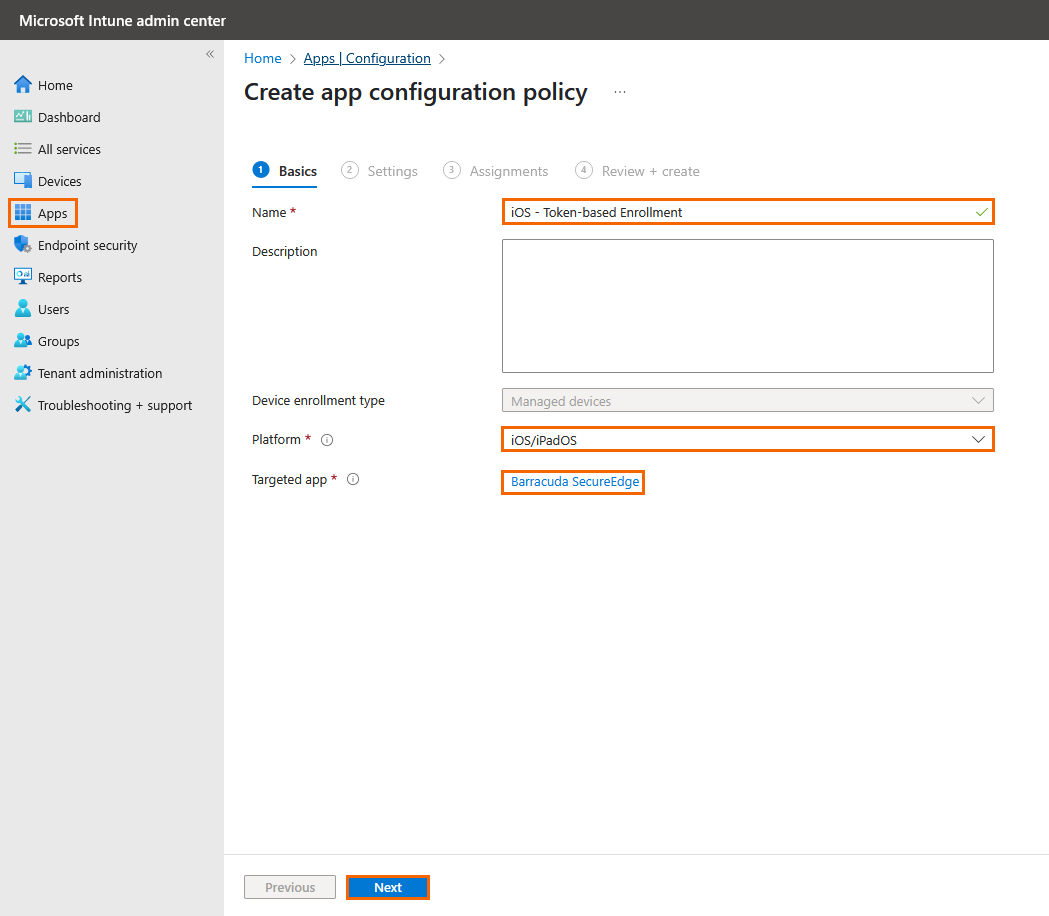Click the All services list icon
This screenshot has height=916, width=1049.
pyautogui.click(x=23, y=149)
